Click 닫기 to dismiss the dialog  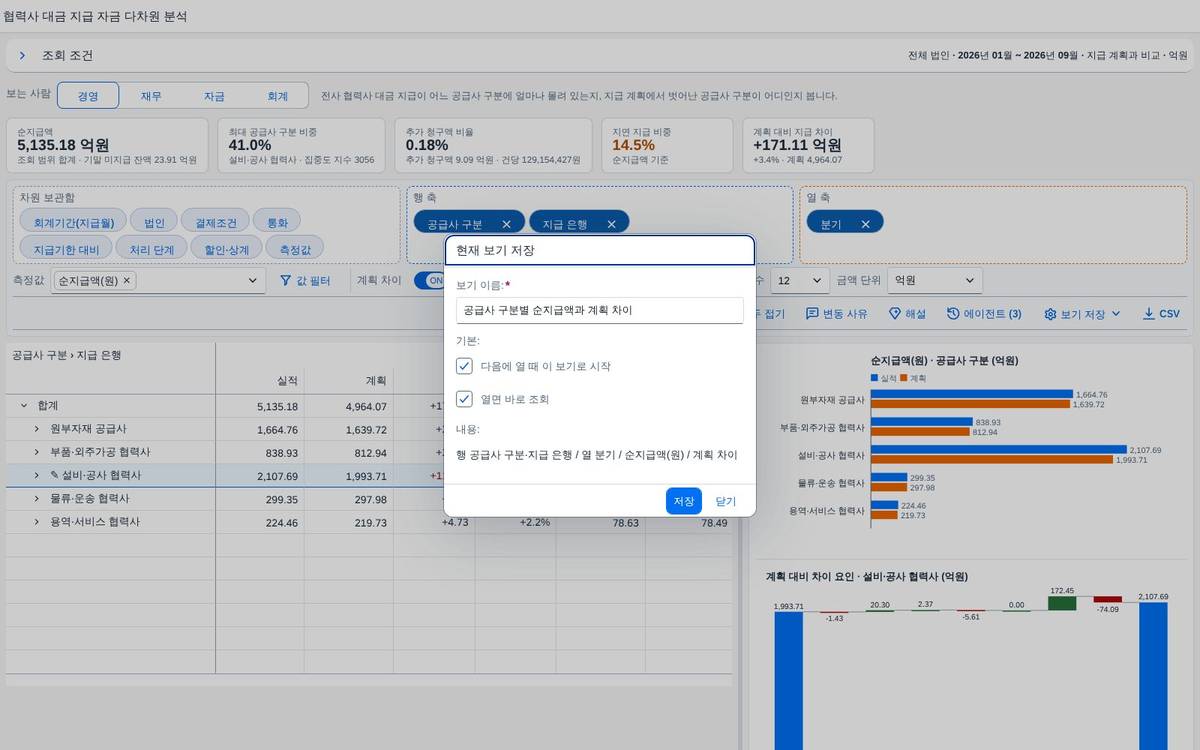point(726,501)
